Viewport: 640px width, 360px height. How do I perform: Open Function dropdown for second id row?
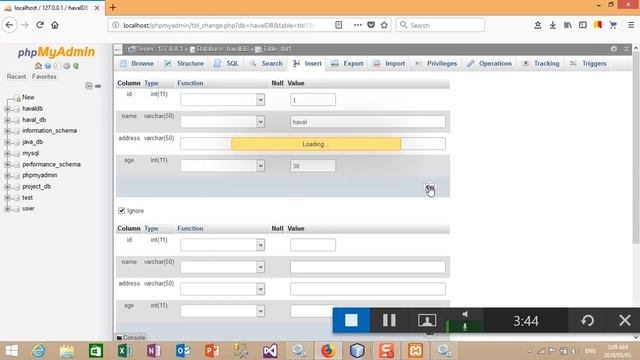(222, 245)
